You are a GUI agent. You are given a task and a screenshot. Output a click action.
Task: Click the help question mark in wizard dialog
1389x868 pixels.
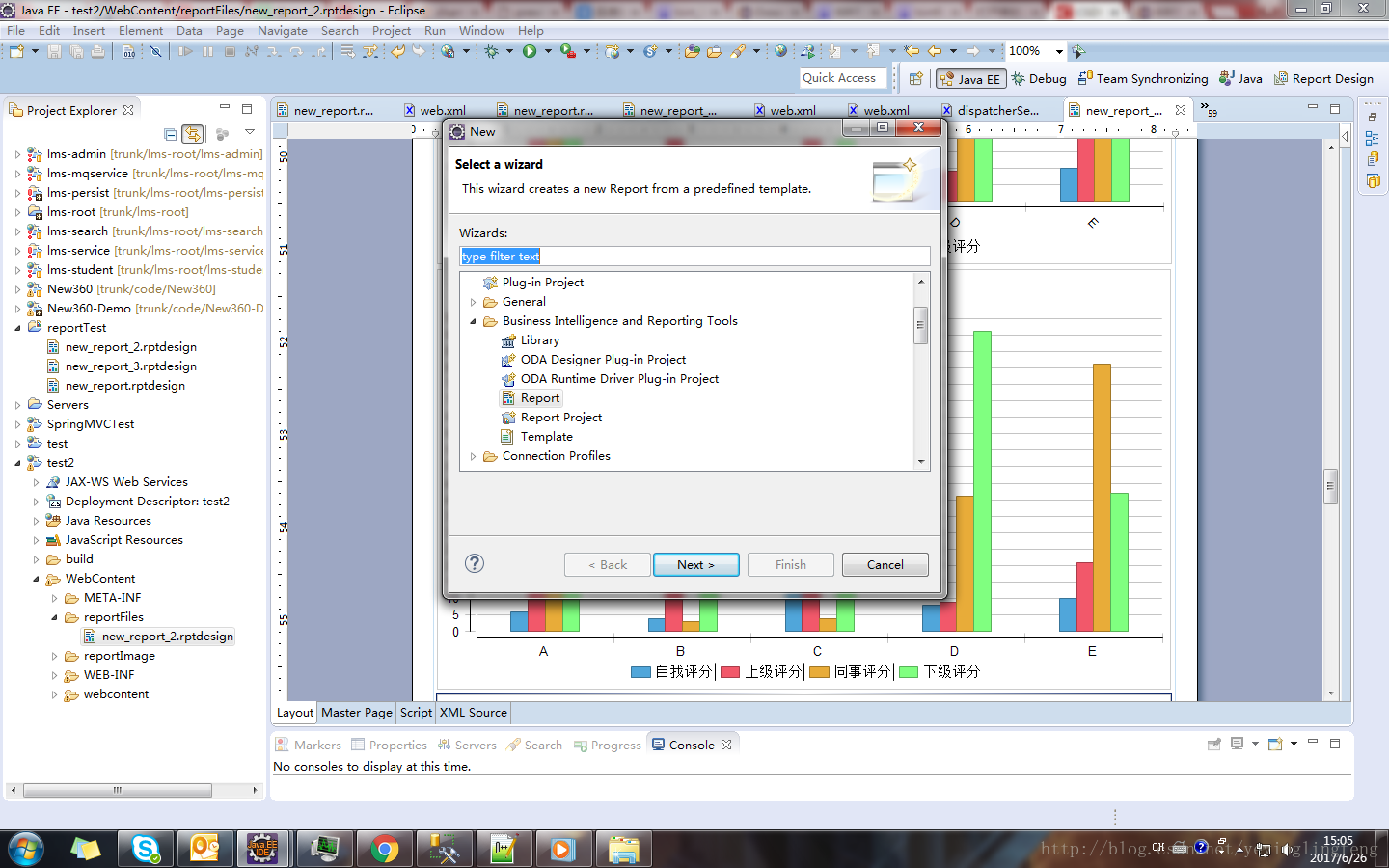tap(475, 564)
